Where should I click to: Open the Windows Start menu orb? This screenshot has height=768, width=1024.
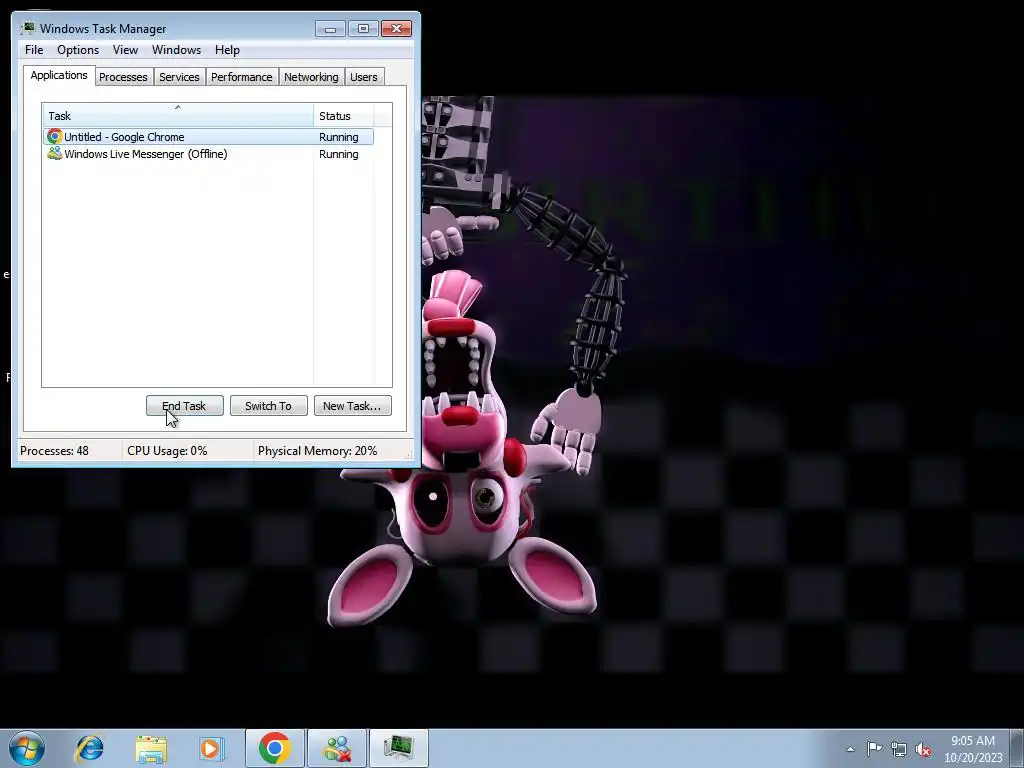tap(27, 748)
